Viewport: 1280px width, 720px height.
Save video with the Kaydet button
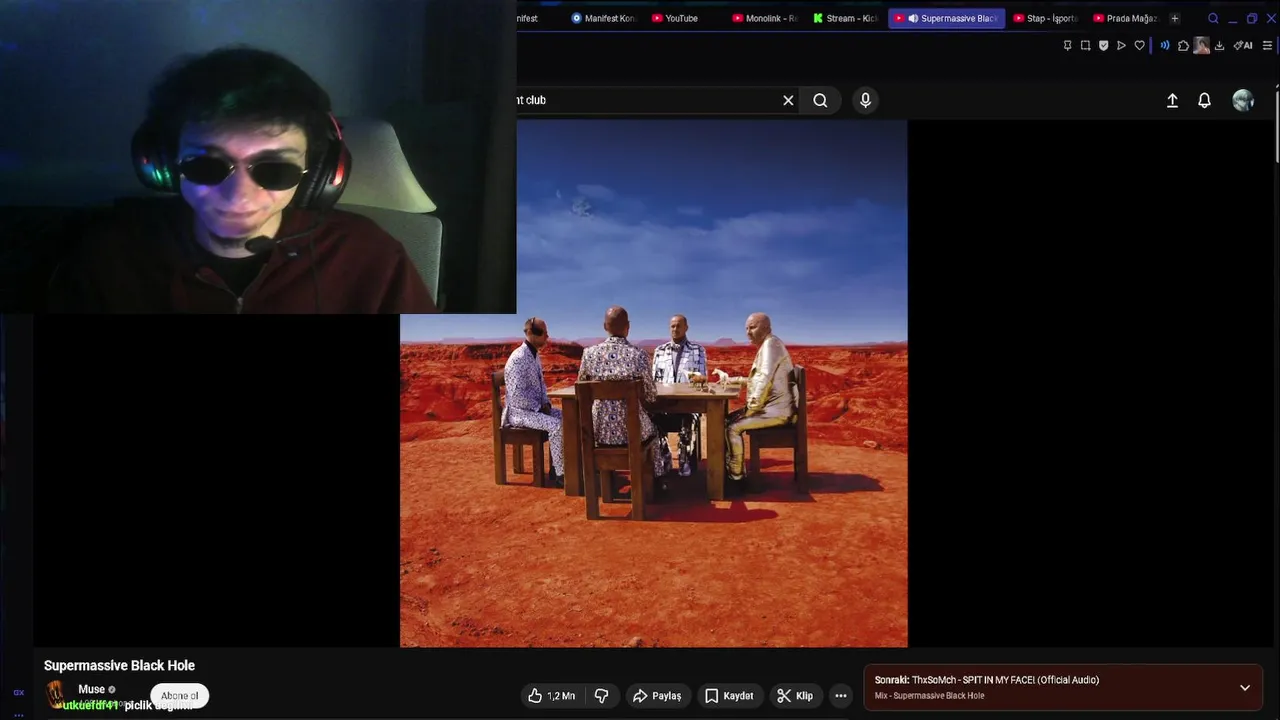(x=730, y=696)
